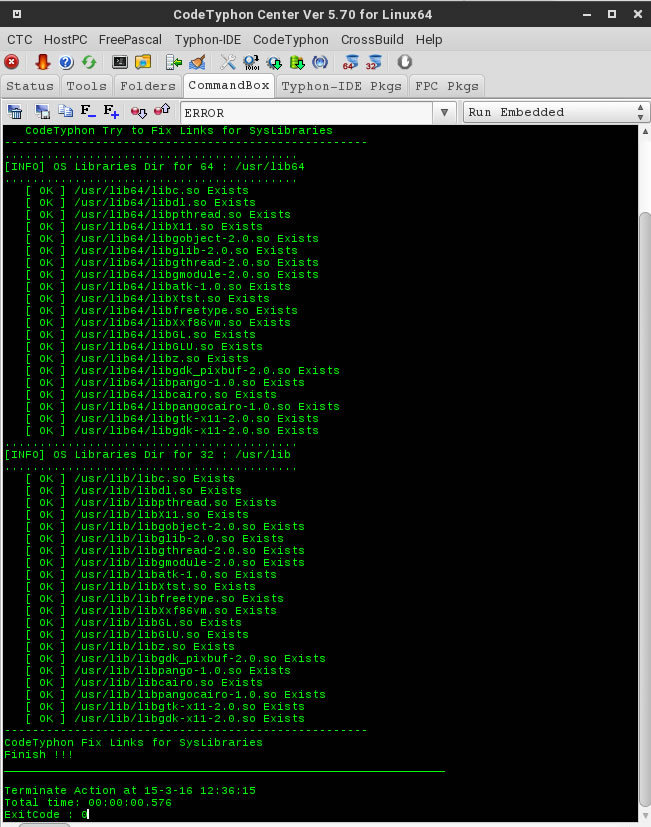651x827 pixels.
Task: Expand the ERROR filter dropdown arrow
Action: point(445,112)
